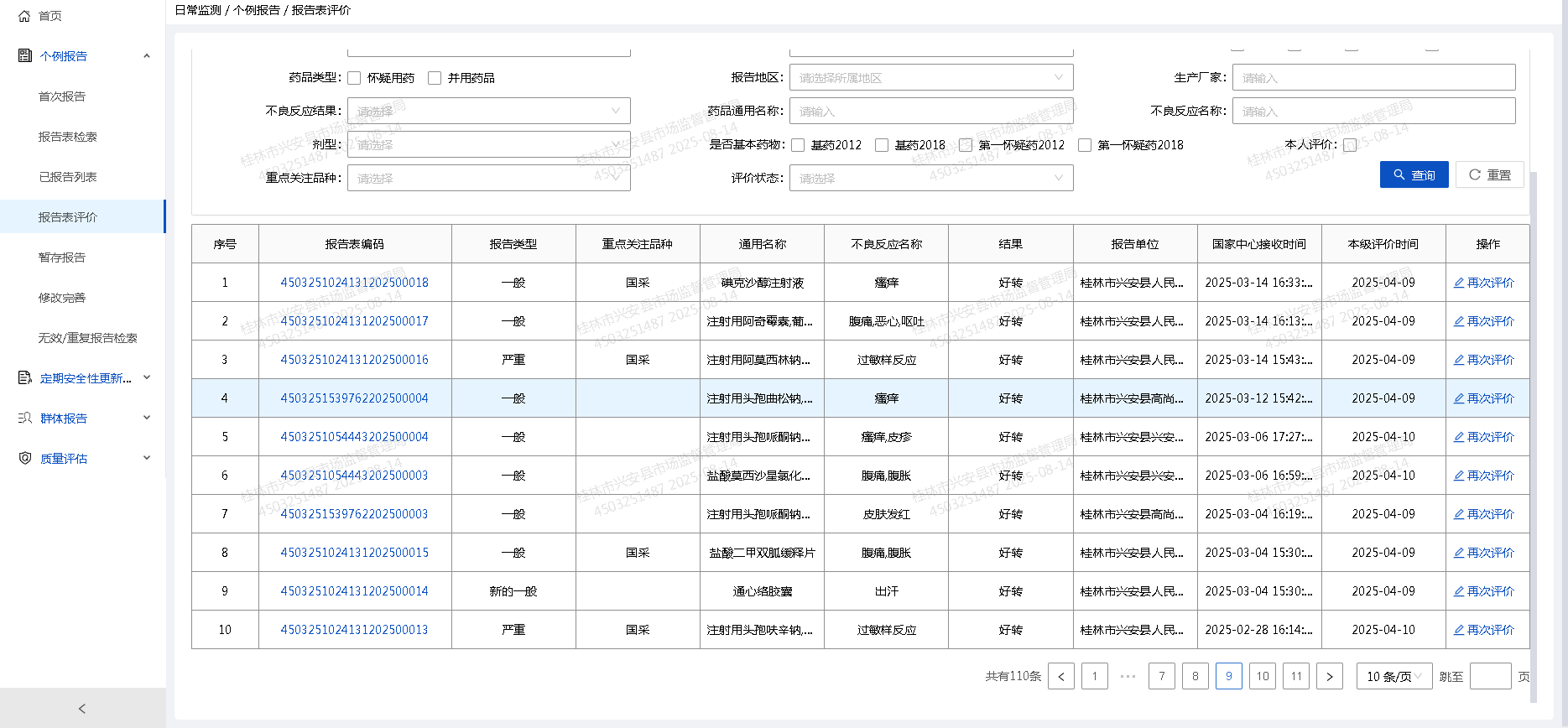Open the 评价状态 dropdown
The image size is (1568, 728).
tap(930, 179)
